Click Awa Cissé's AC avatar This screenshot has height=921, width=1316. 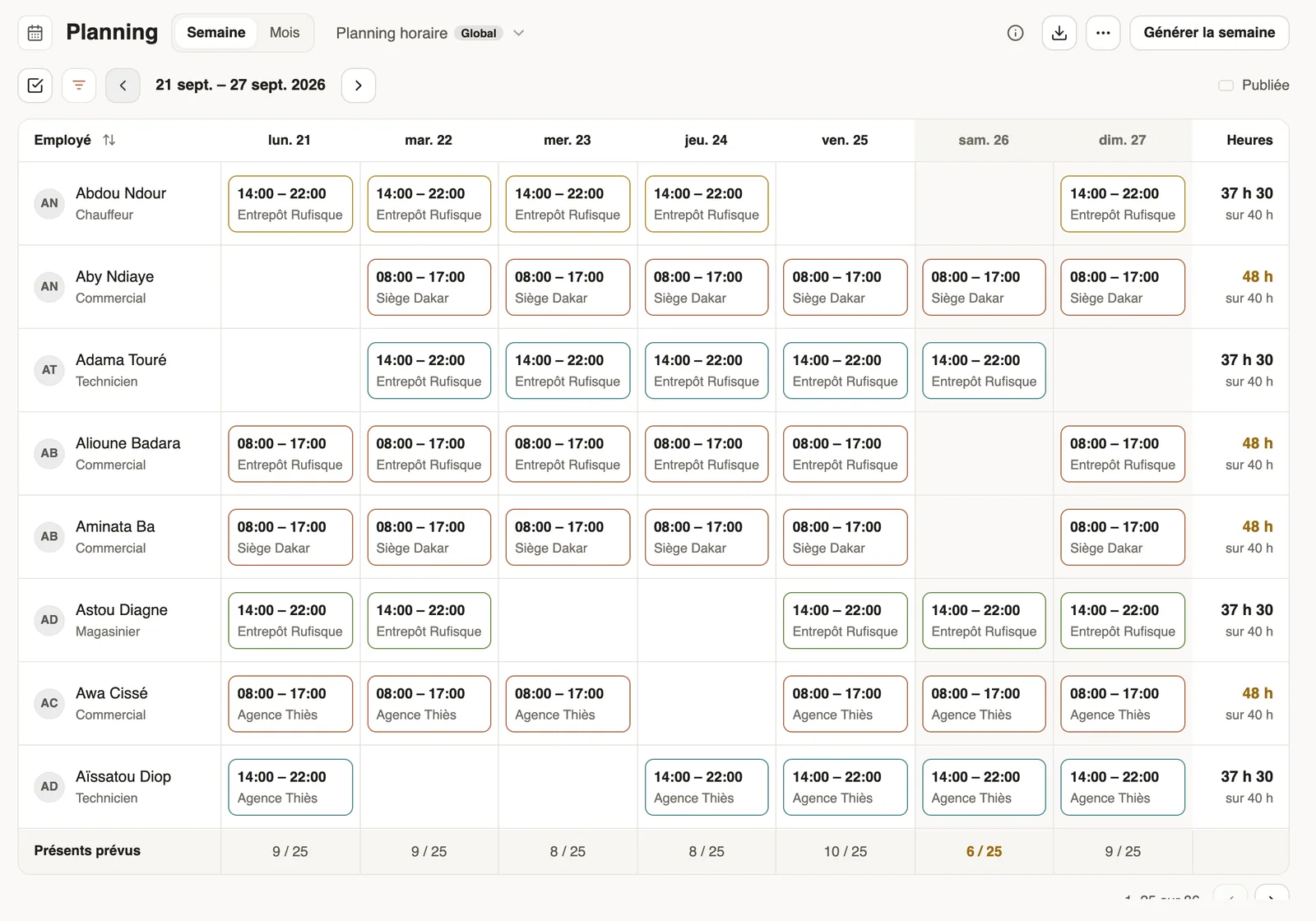[49, 703]
